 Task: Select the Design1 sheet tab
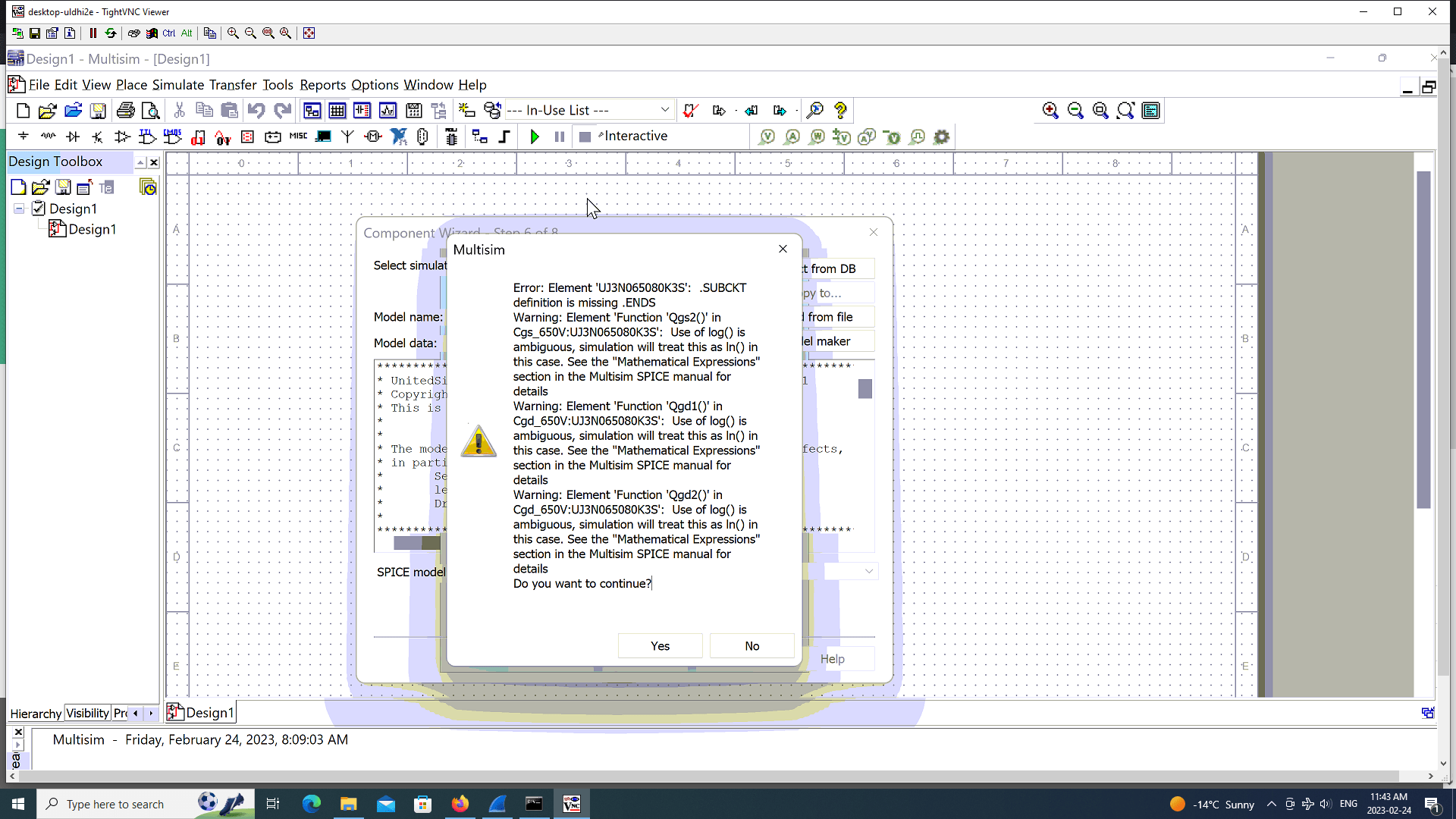[201, 713]
